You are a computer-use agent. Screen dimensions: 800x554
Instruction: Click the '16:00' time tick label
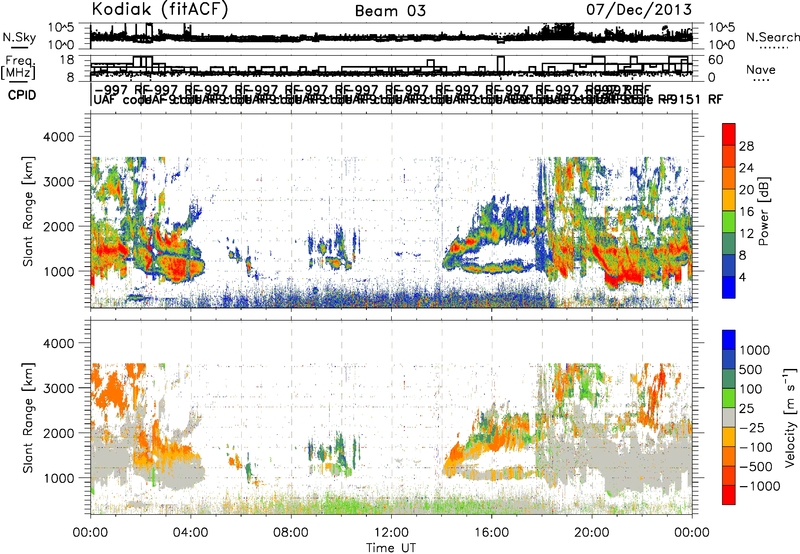pos(491,533)
